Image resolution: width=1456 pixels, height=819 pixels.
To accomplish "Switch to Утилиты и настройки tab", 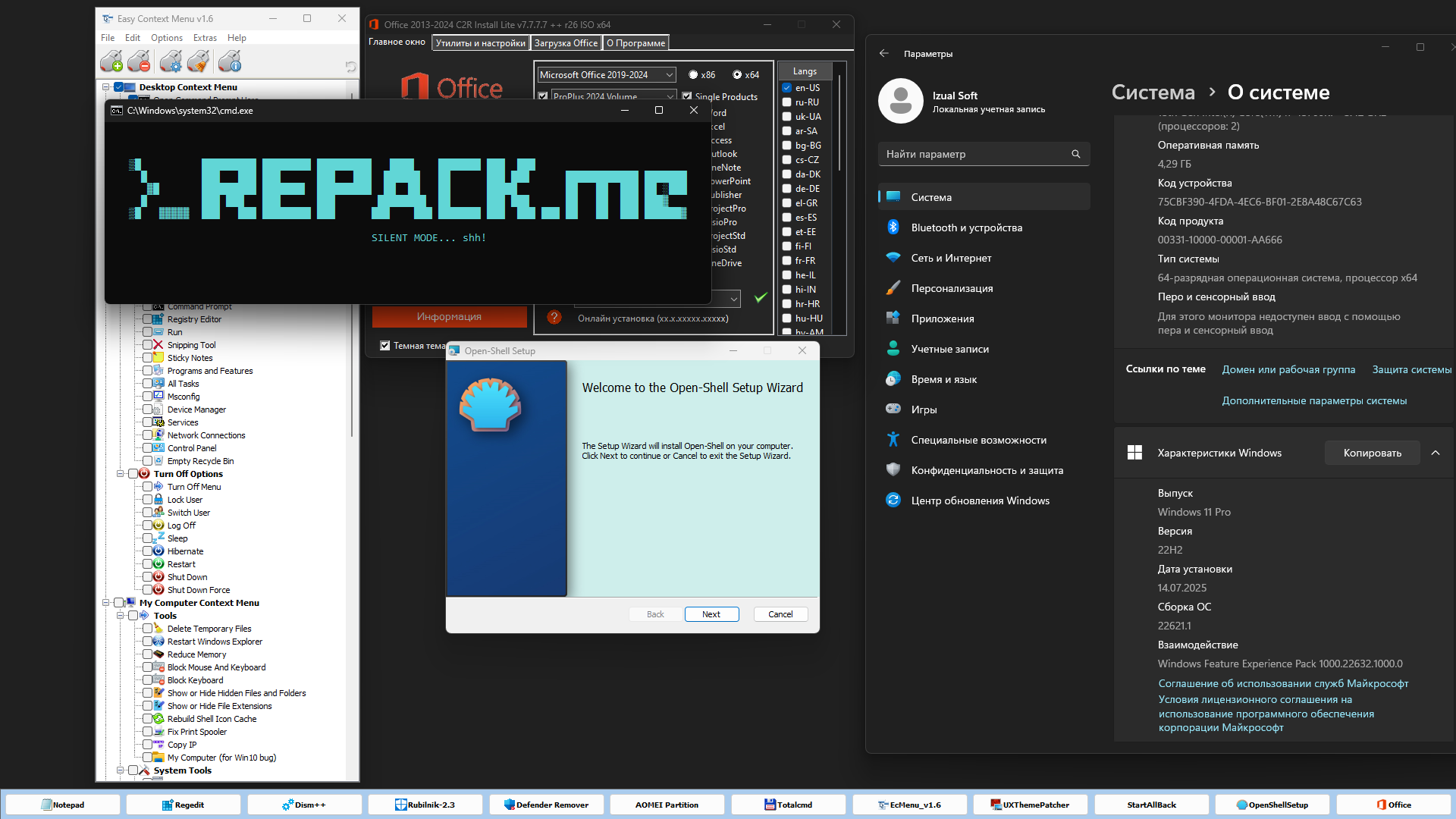I will [481, 43].
